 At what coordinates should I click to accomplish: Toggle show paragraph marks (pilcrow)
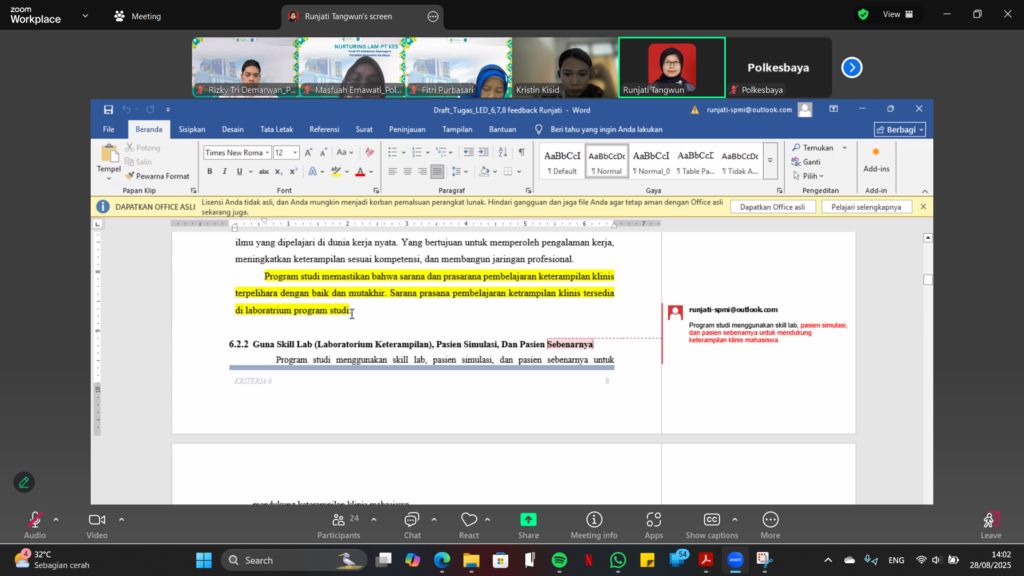(521, 152)
